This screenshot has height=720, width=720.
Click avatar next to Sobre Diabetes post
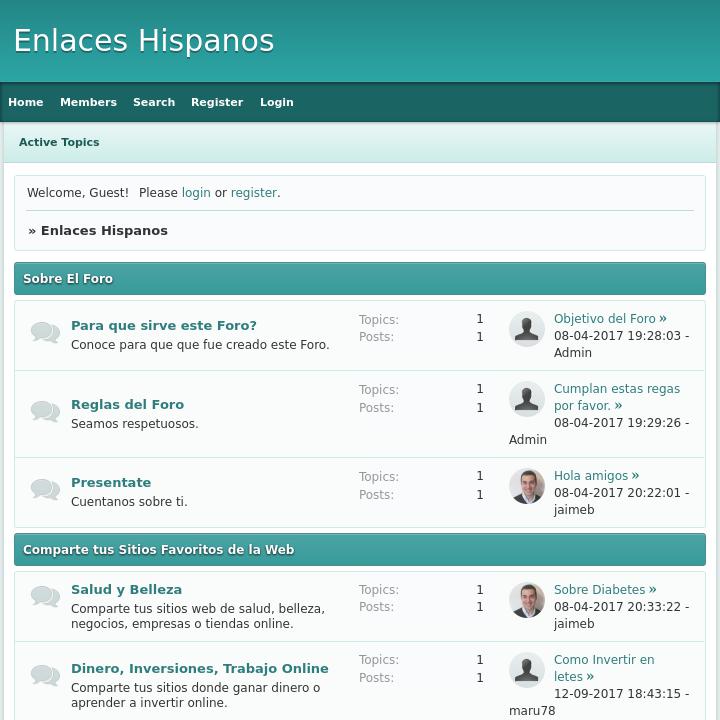tap(527, 600)
